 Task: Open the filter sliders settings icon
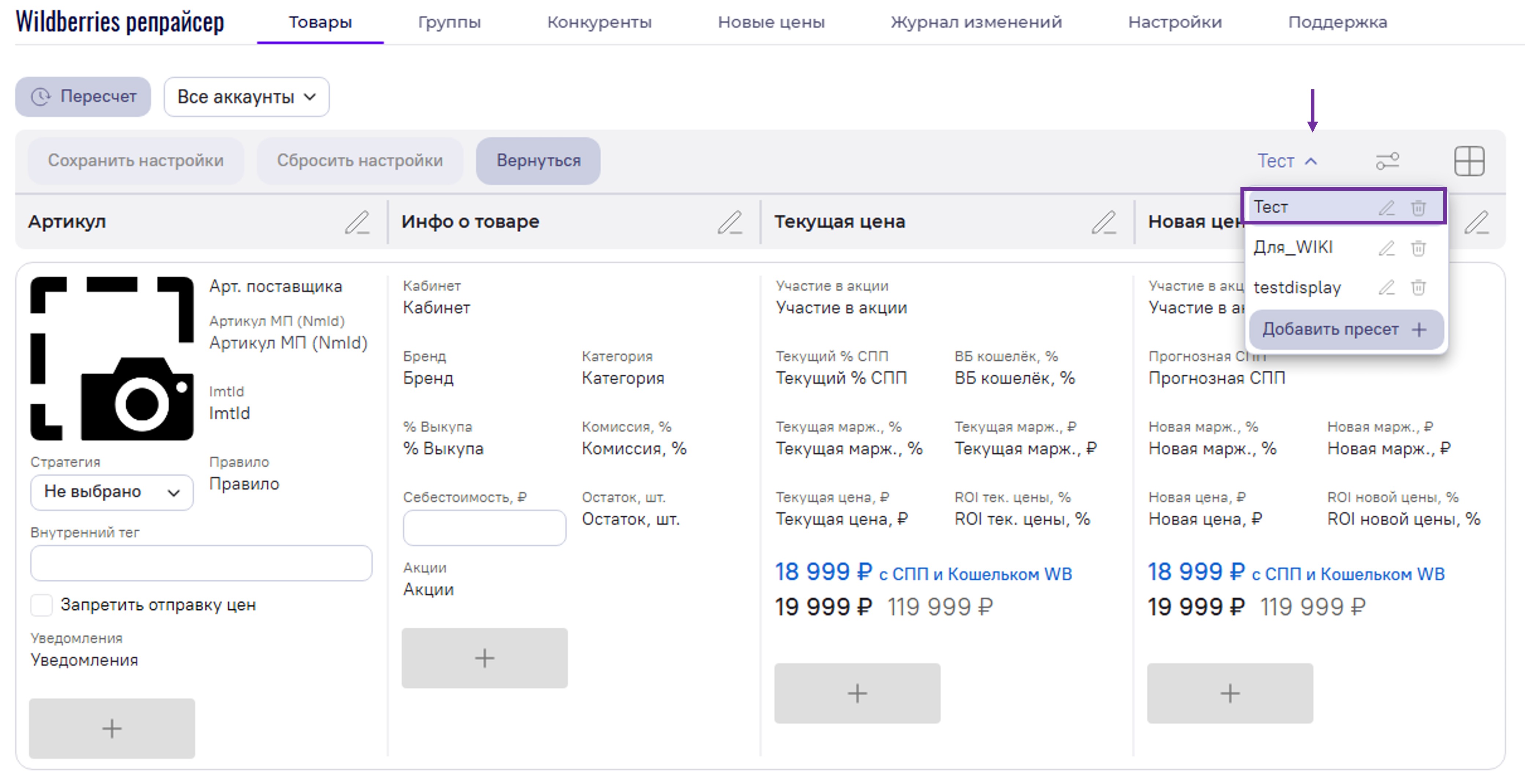point(1387,161)
